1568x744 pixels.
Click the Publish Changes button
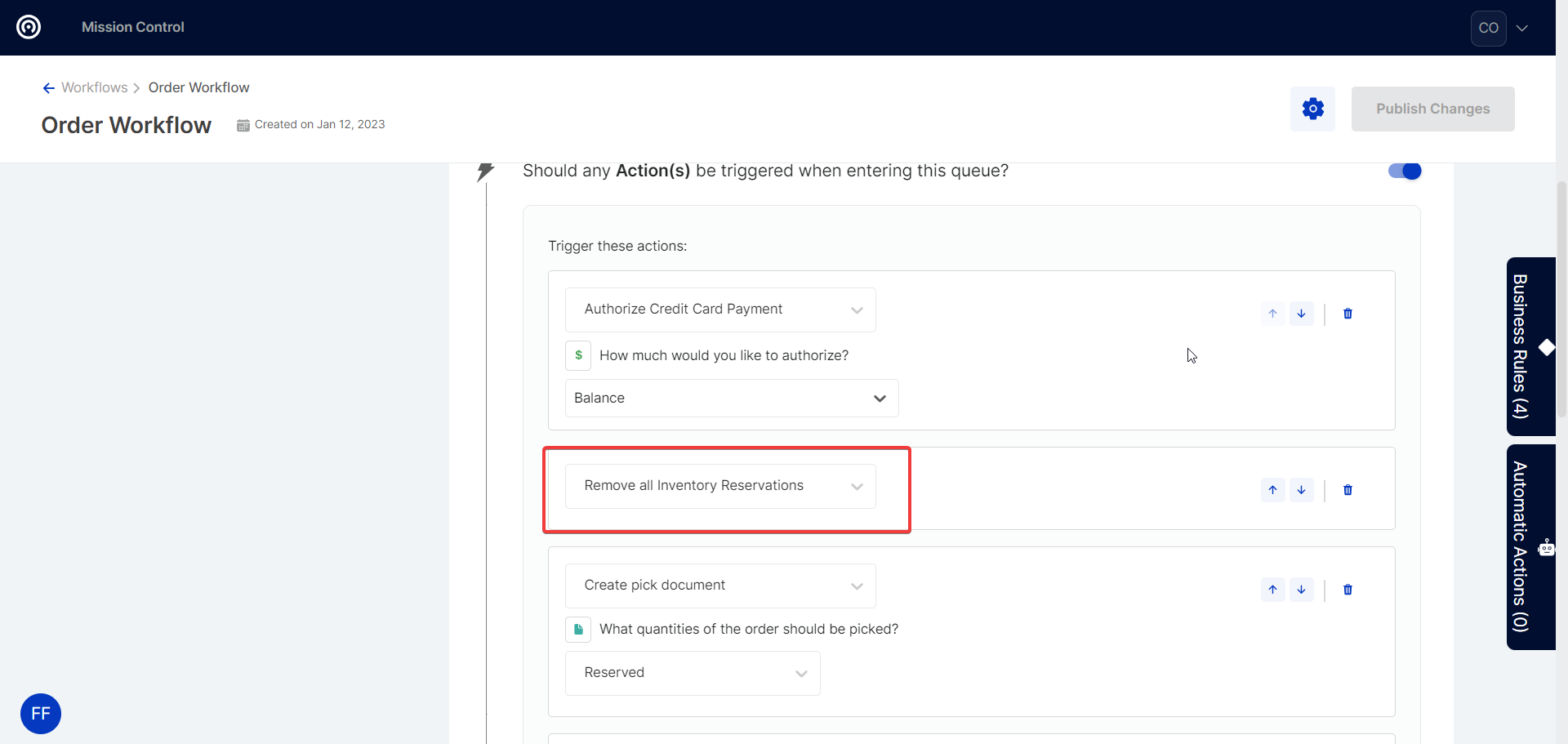pyautogui.click(x=1432, y=109)
